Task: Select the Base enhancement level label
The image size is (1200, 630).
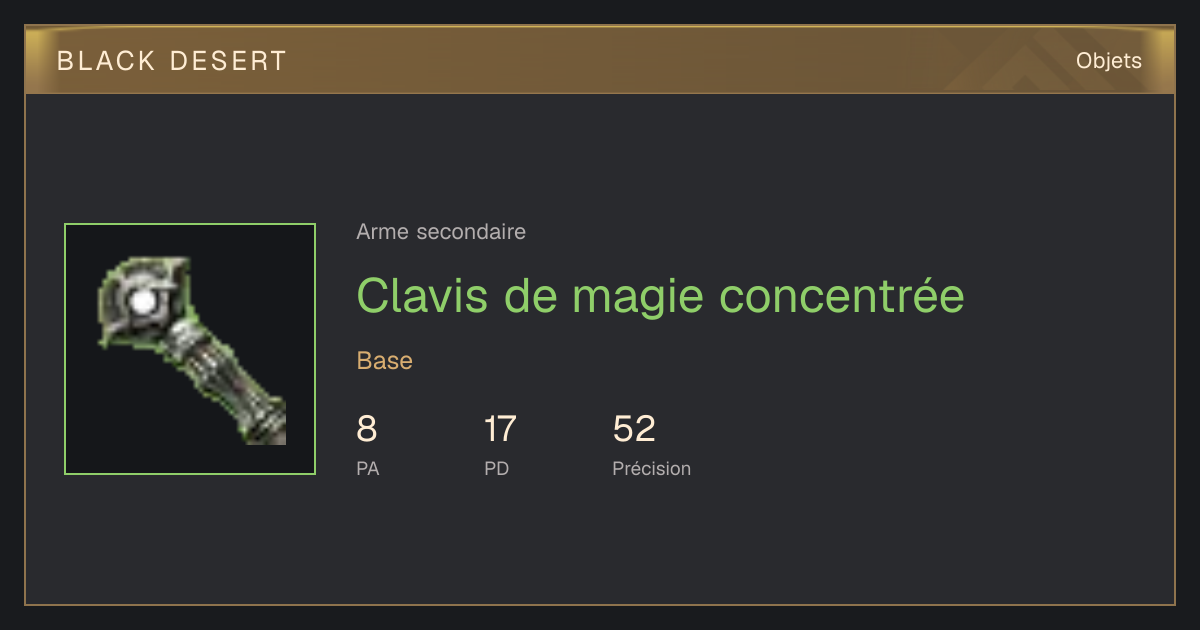Action: pyautogui.click(x=385, y=361)
